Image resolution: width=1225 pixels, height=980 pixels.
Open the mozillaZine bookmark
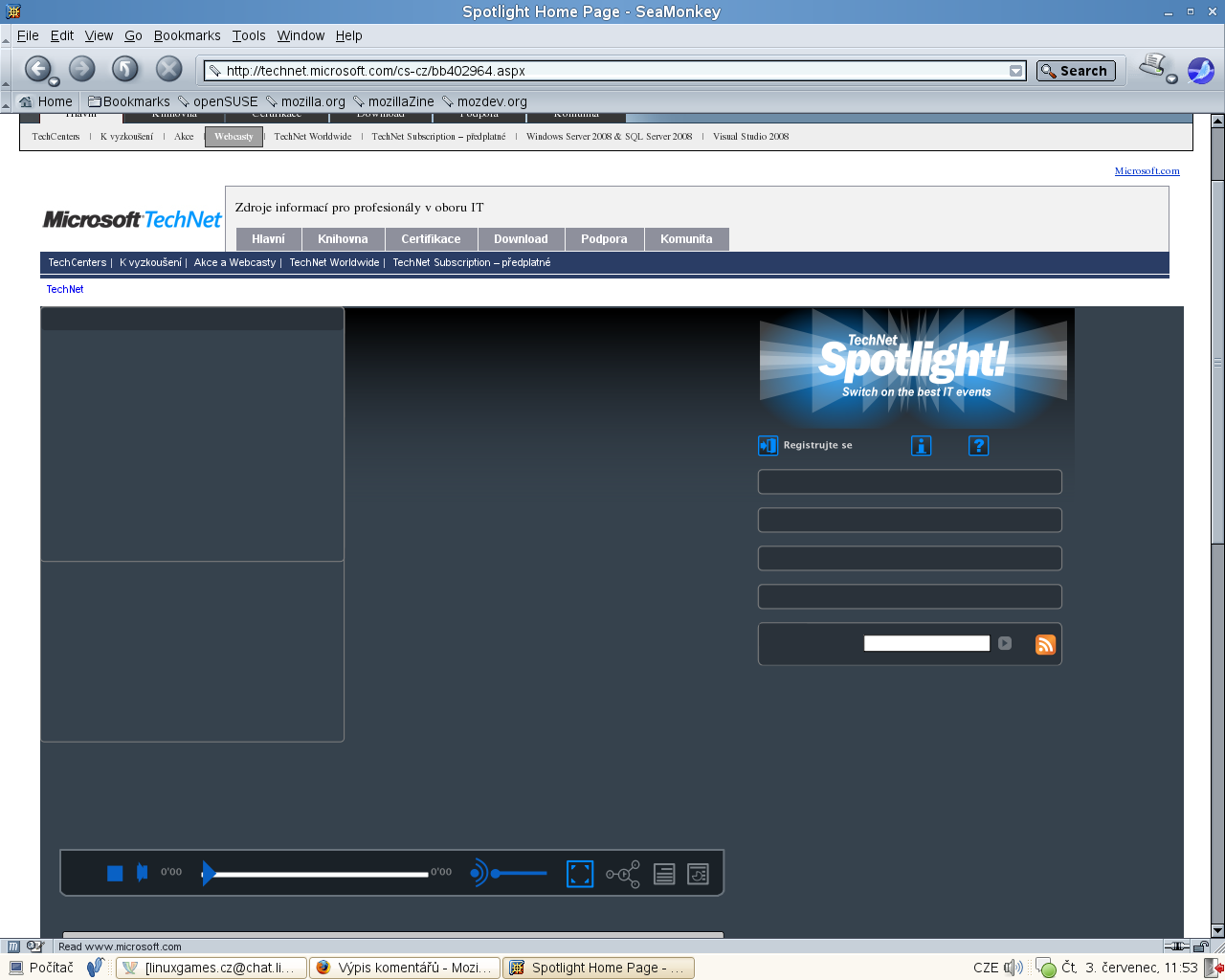click(x=393, y=101)
